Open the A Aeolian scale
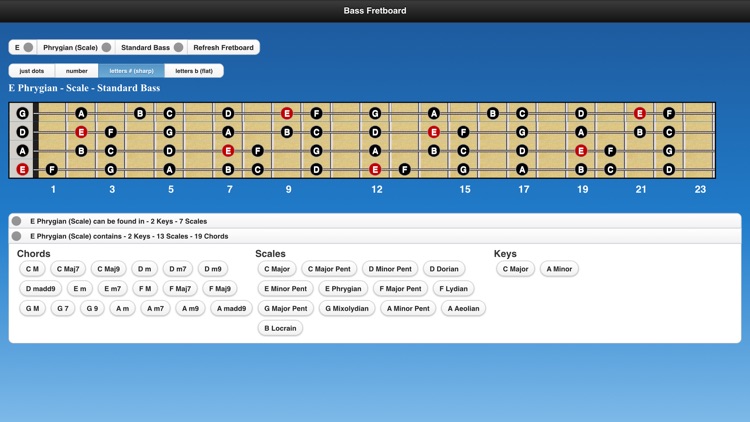This screenshot has height=422, width=750. [x=463, y=309]
